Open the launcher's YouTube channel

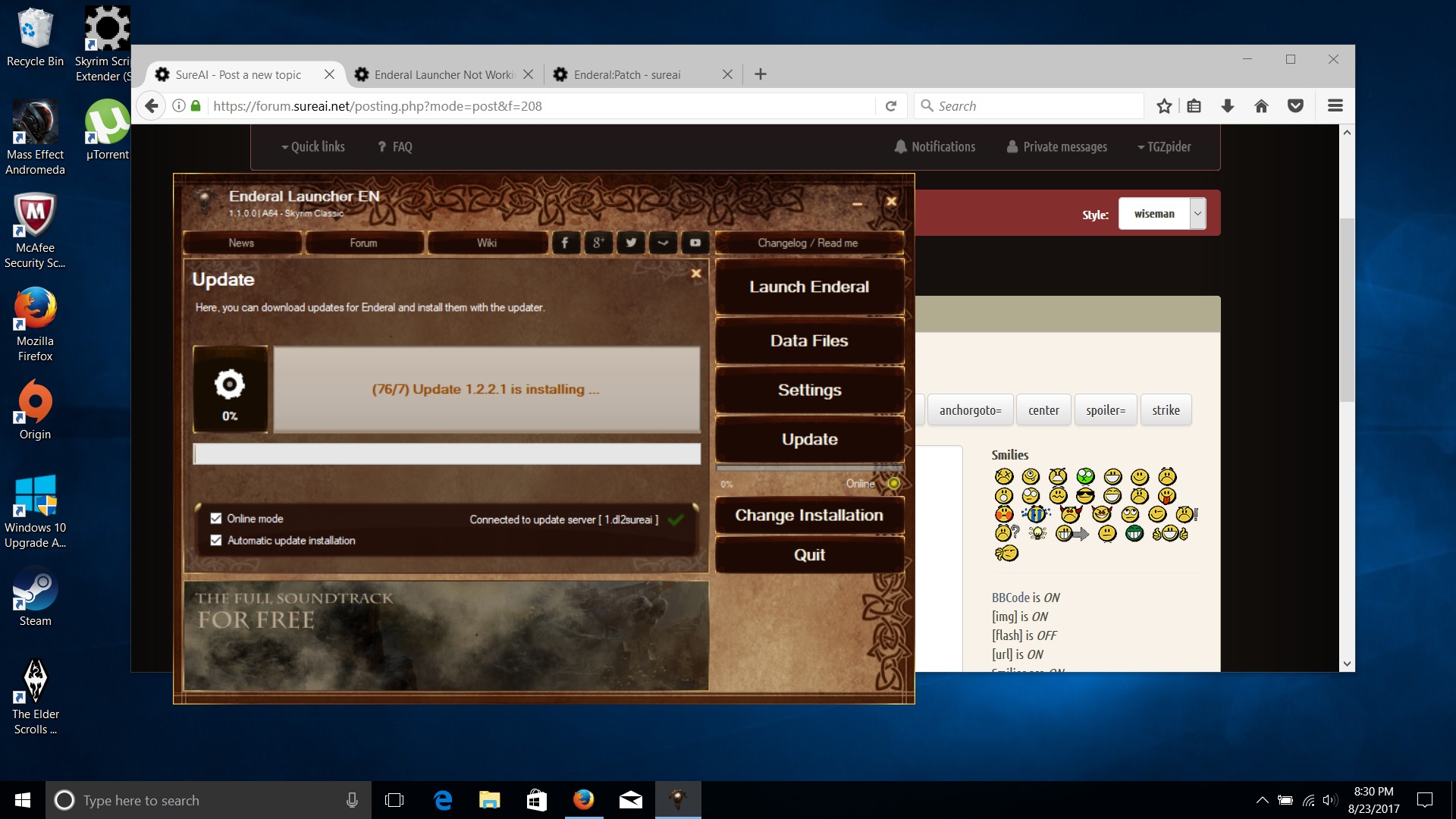[x=695, y=243]
